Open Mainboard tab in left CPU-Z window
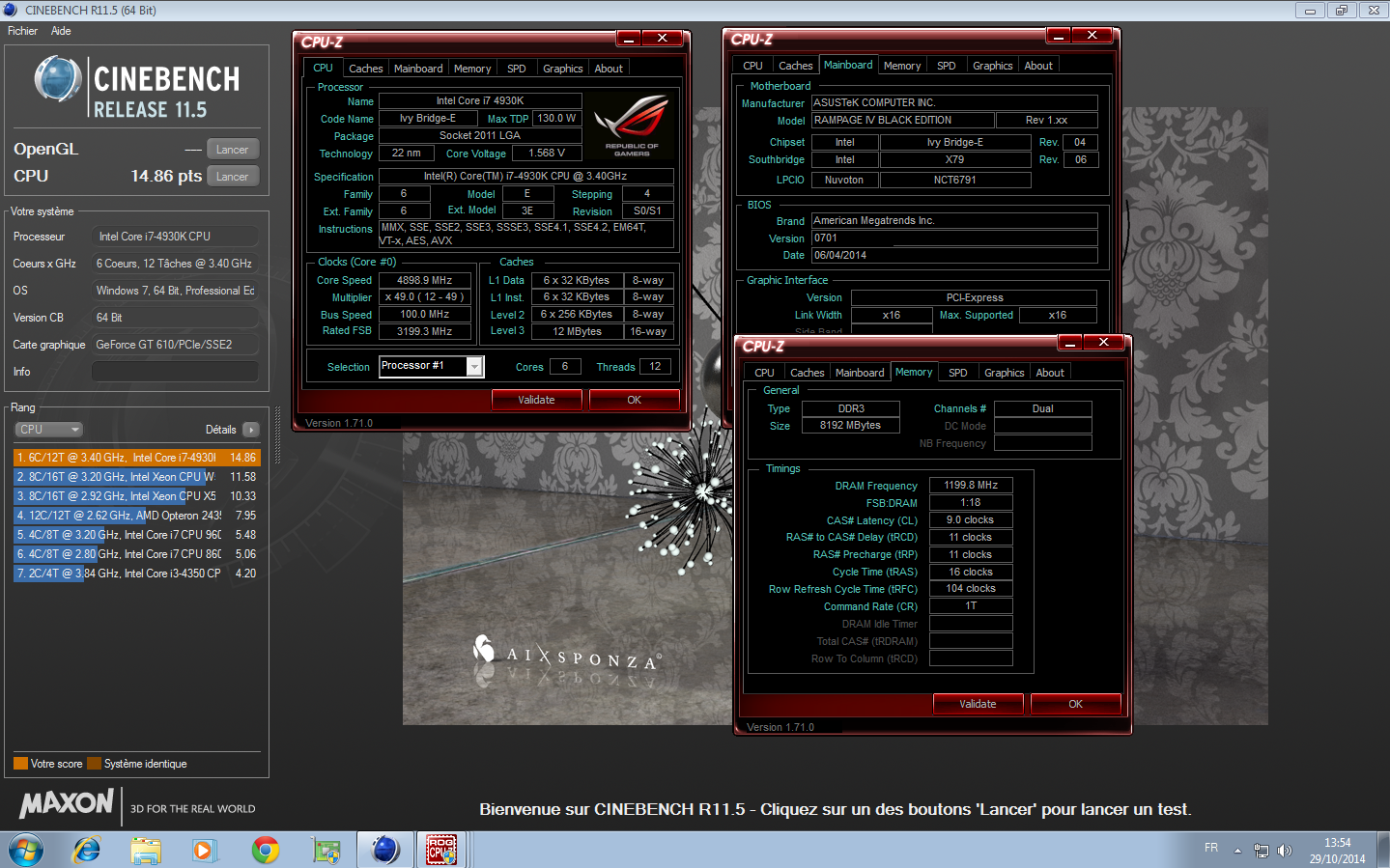The height and width of the screenshot is (868, 1390). pos(418,69)
